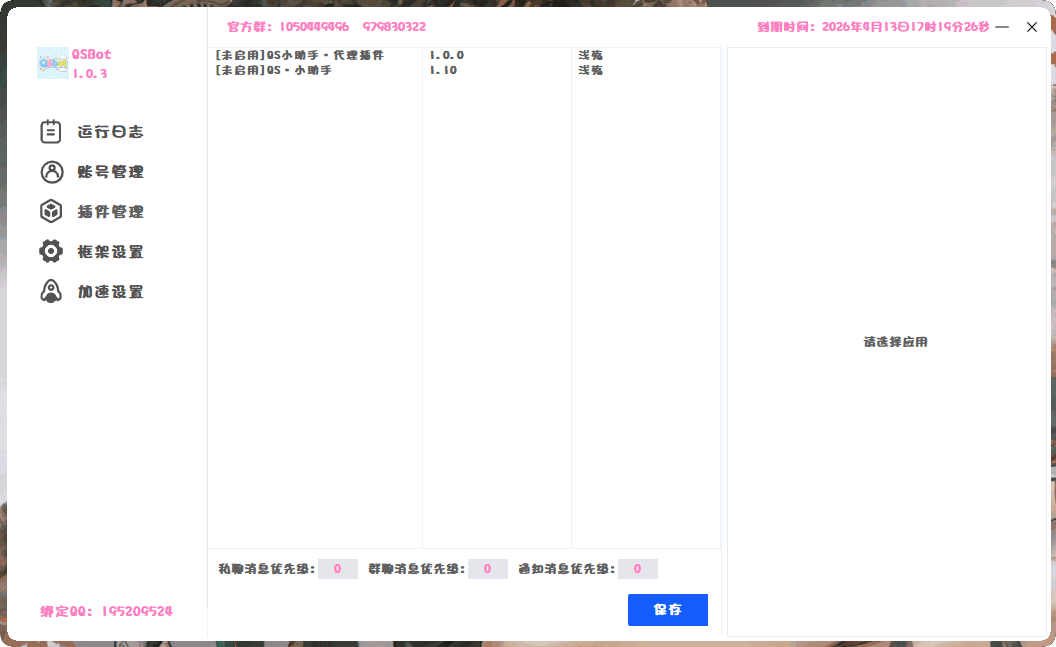
Task: Go to the 框架设置 menu label
Action: point(110,252)
